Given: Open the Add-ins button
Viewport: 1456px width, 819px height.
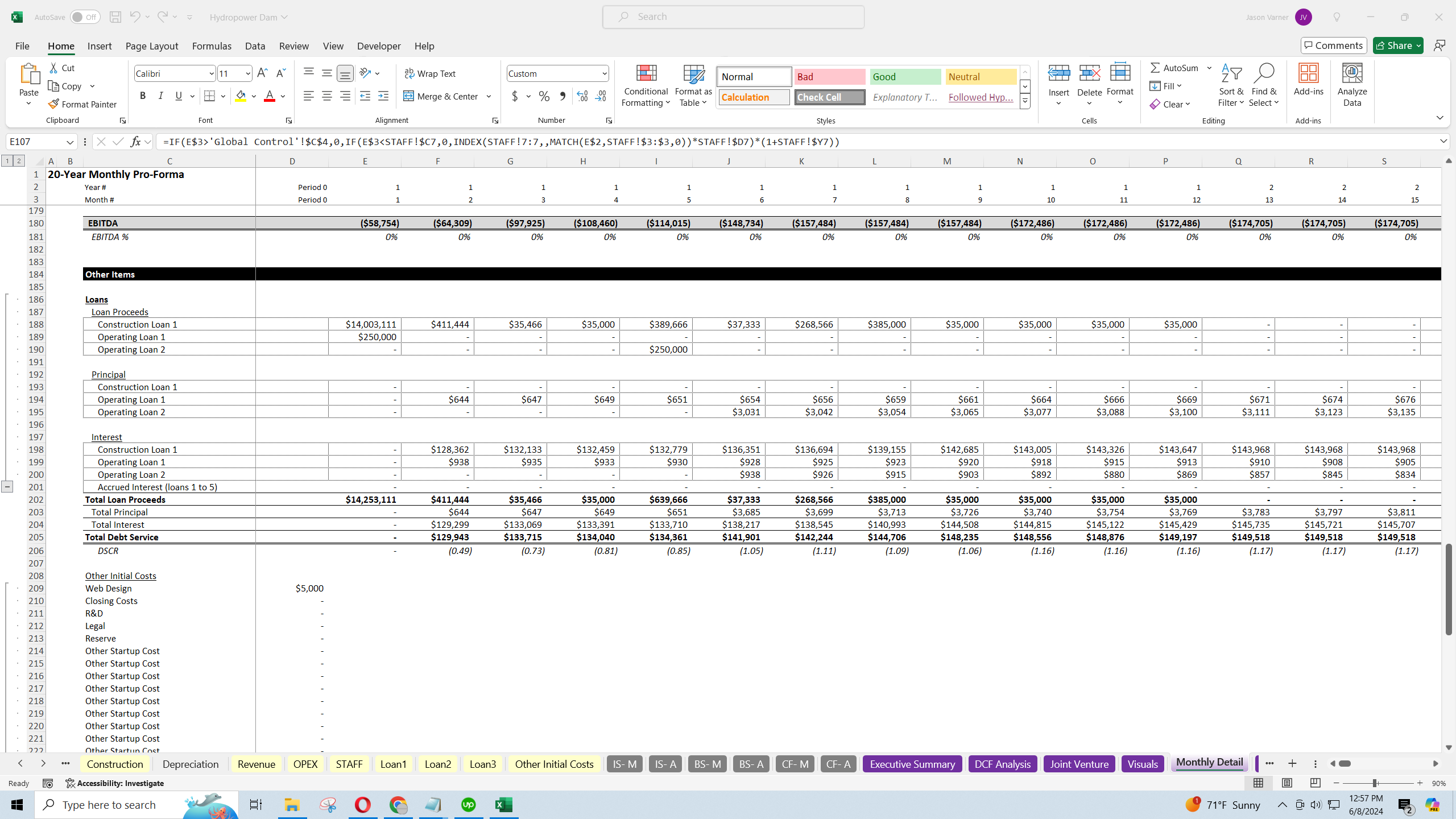Looking at the screenshot, I should click(1308, 80).
